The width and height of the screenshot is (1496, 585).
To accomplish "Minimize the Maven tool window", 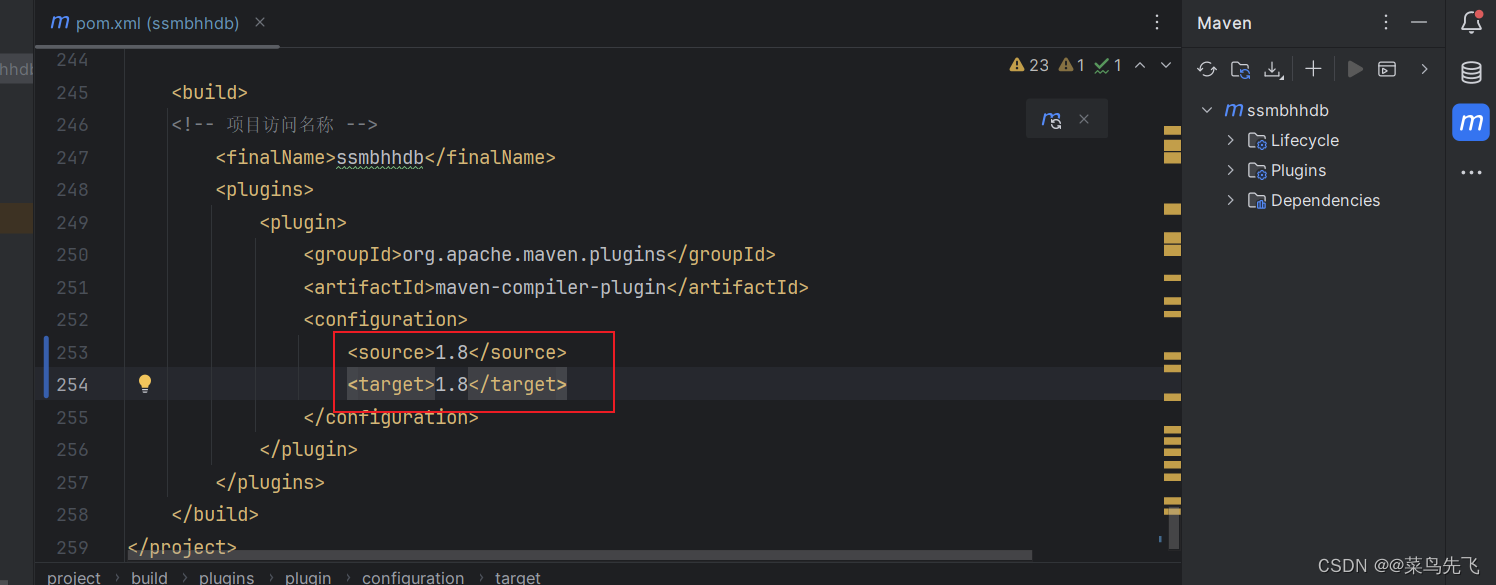I will tap(1418, 22).
